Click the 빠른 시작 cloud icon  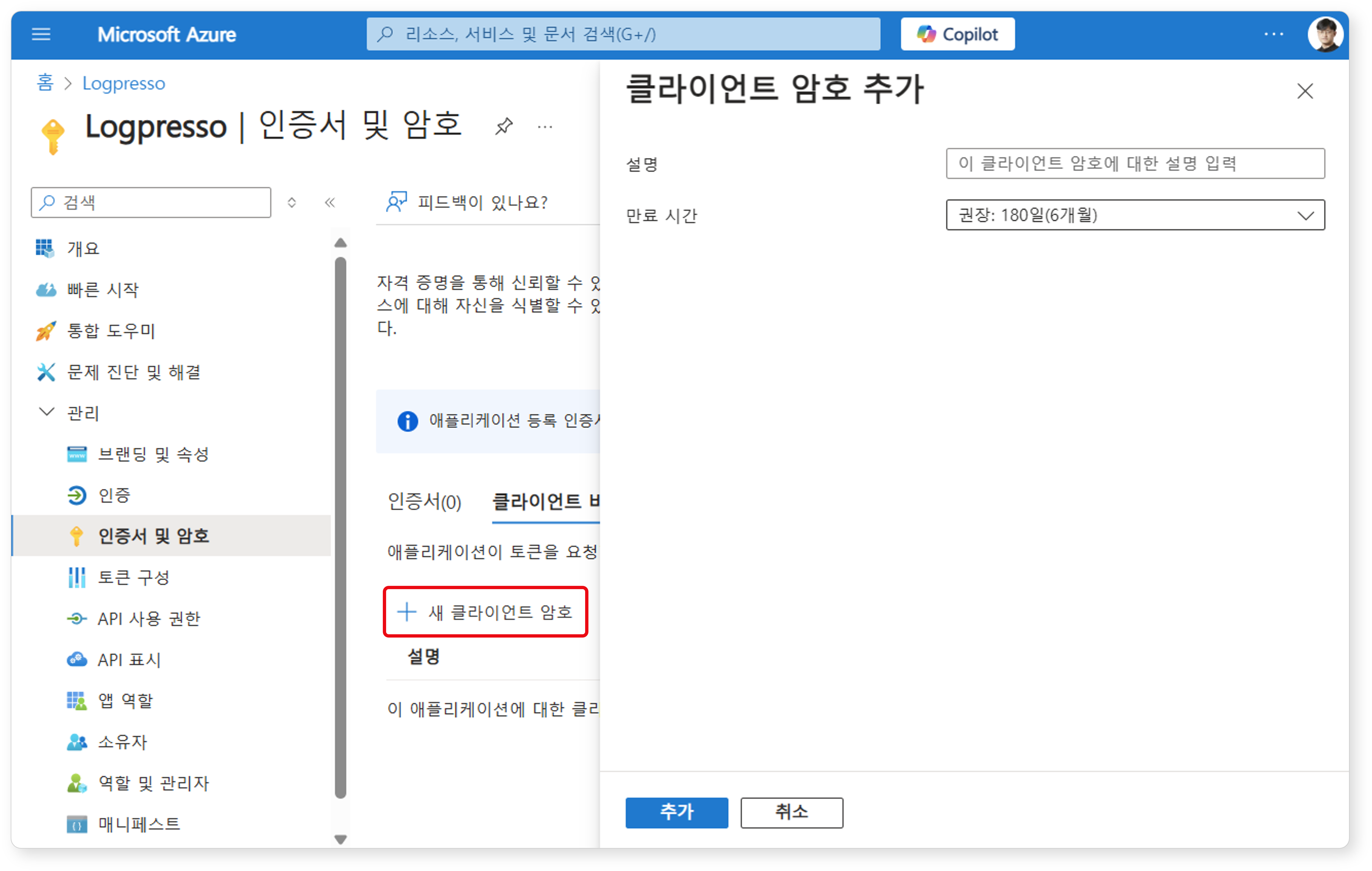(x=46, y=290)
